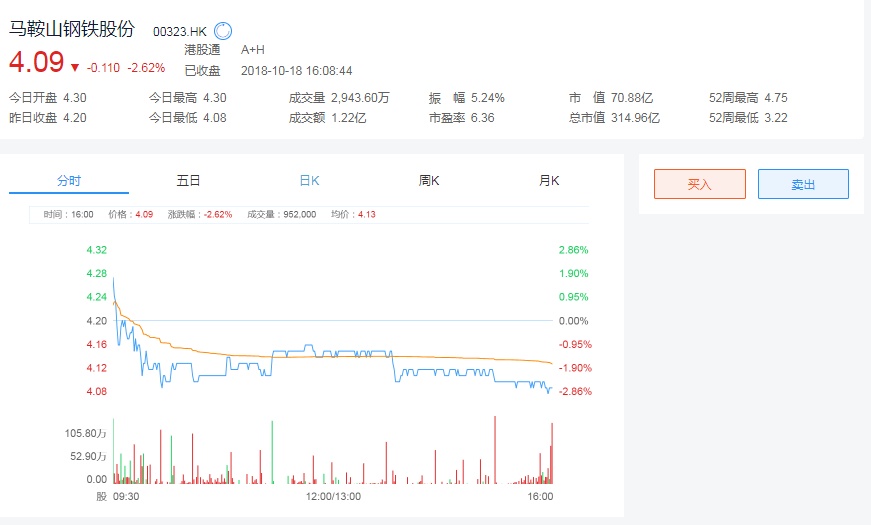Click the stock code 00323.HK
The height and width of the screenshot is (525, 871).
179,32
